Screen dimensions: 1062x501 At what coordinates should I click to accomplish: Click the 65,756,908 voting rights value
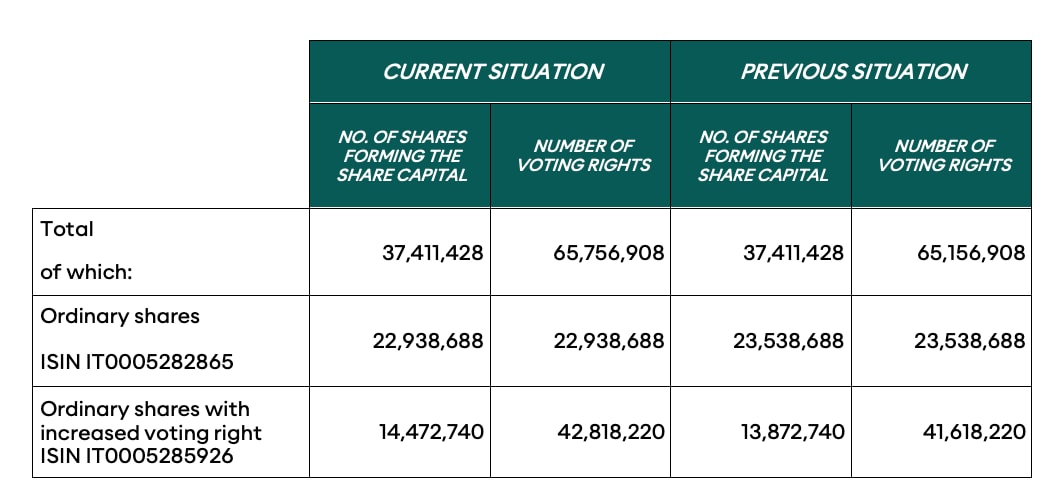[608, 253]
